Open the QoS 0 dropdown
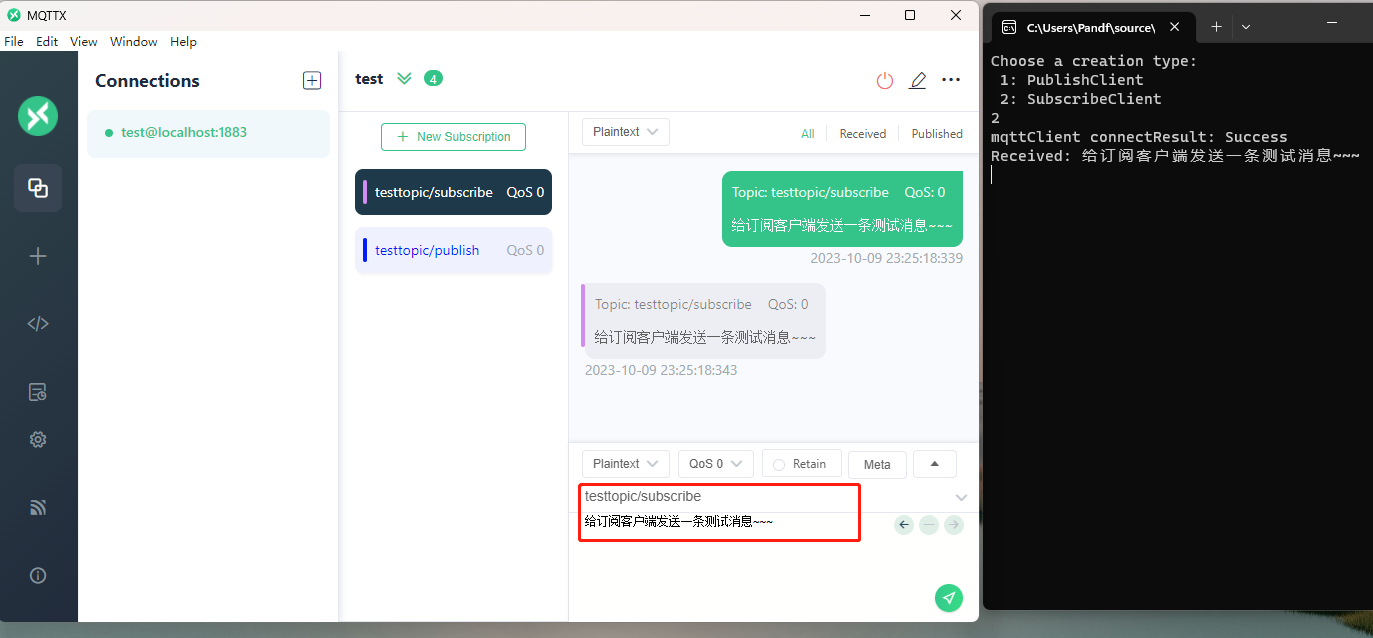This screenshot has height=638, width=1373. (715, 464)
